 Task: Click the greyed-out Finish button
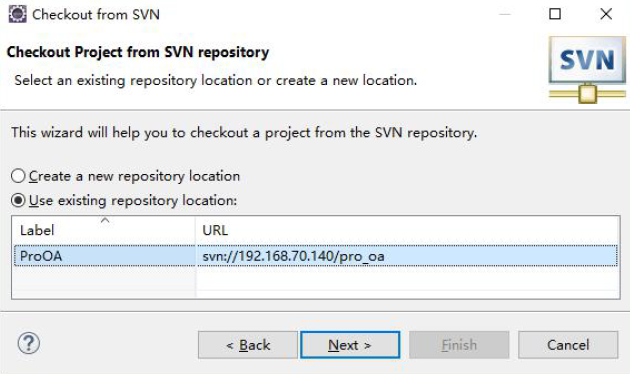[459, 345]
